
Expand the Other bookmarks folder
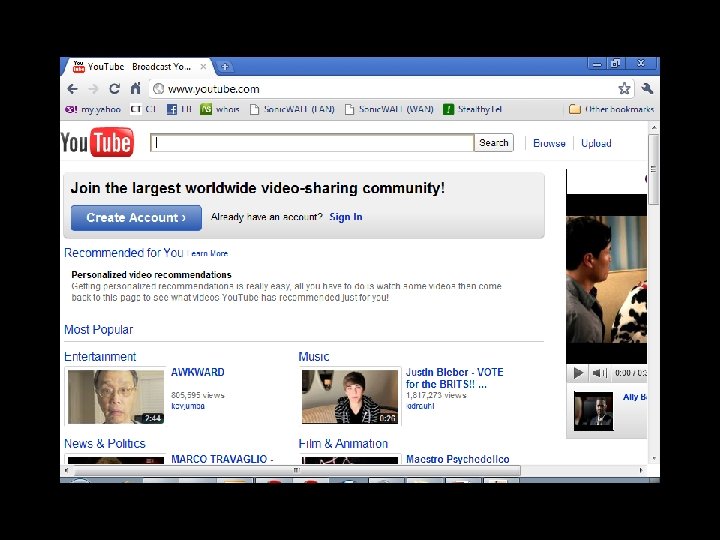point(612,109)
